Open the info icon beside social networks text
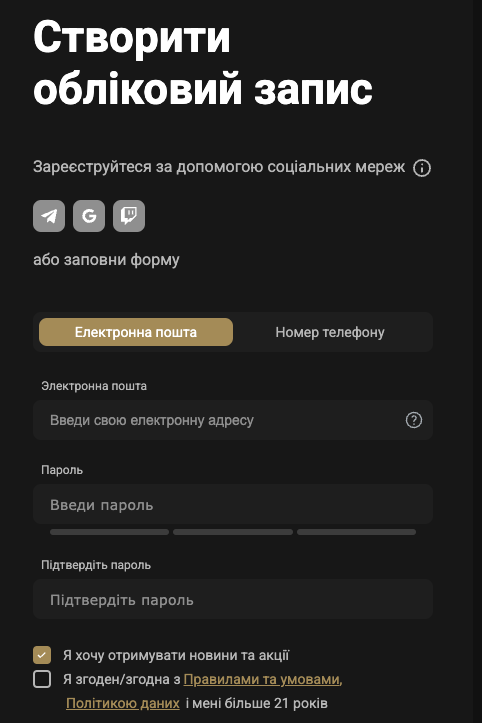Viewport: 482px width, 723px height. (x=422, y=168)
